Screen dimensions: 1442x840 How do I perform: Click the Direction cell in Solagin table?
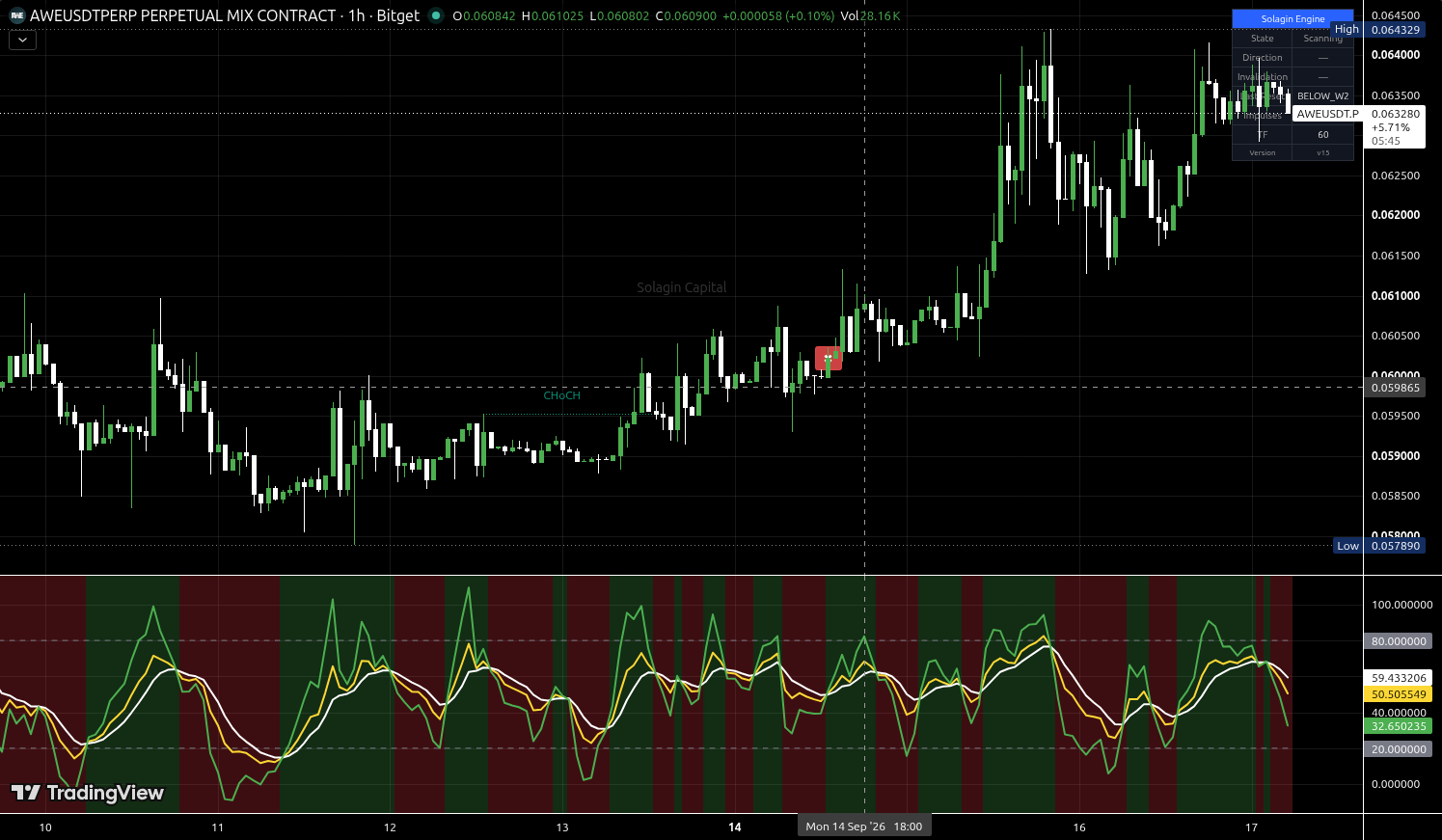1263,58
